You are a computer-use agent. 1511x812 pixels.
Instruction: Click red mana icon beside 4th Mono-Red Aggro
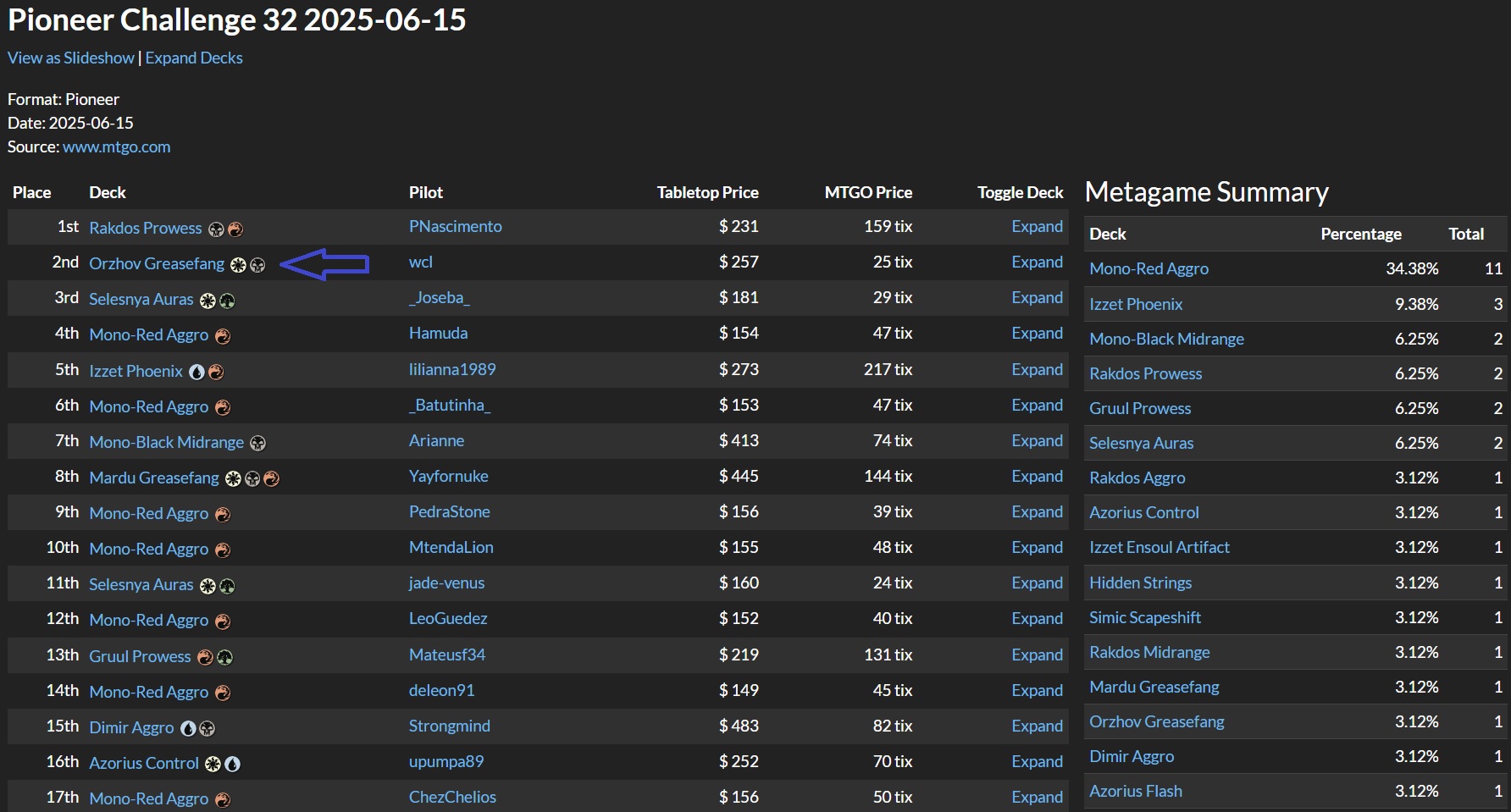pos(223,336)
